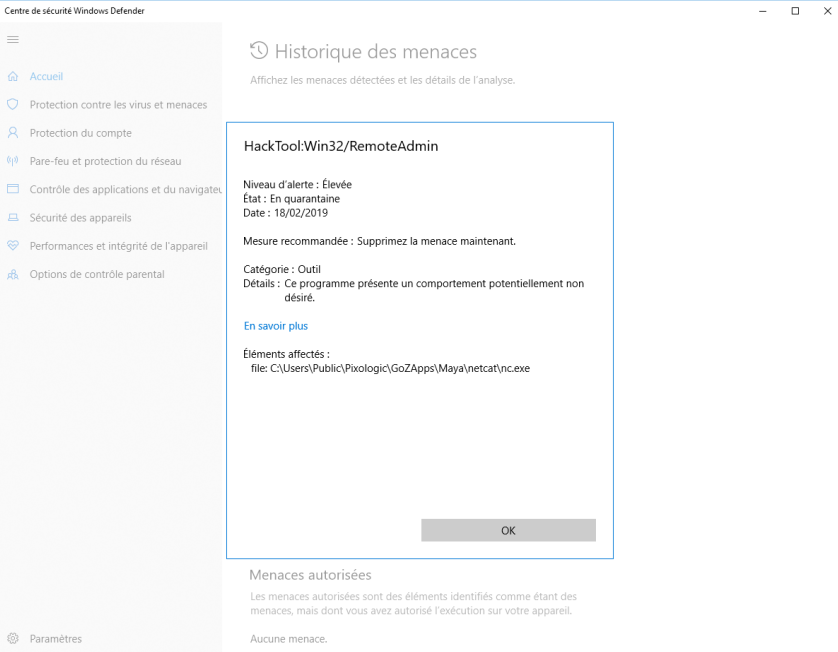Image resolution: width=838 pixels, height=652 pixels.
Task: Click the Aucune menace text
Action: (289, 639)
